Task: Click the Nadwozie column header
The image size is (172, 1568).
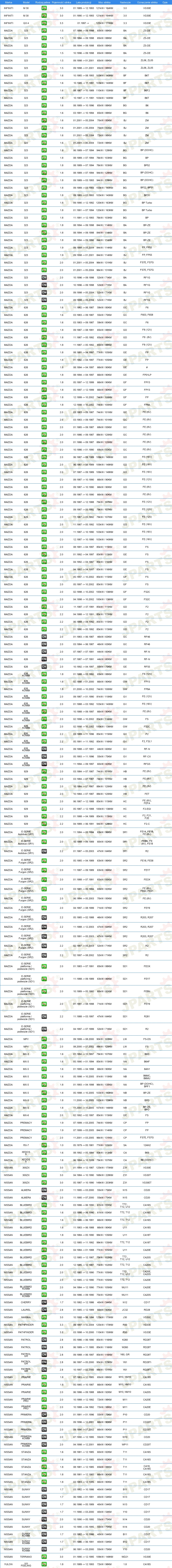Action: [x=125, y=2]
